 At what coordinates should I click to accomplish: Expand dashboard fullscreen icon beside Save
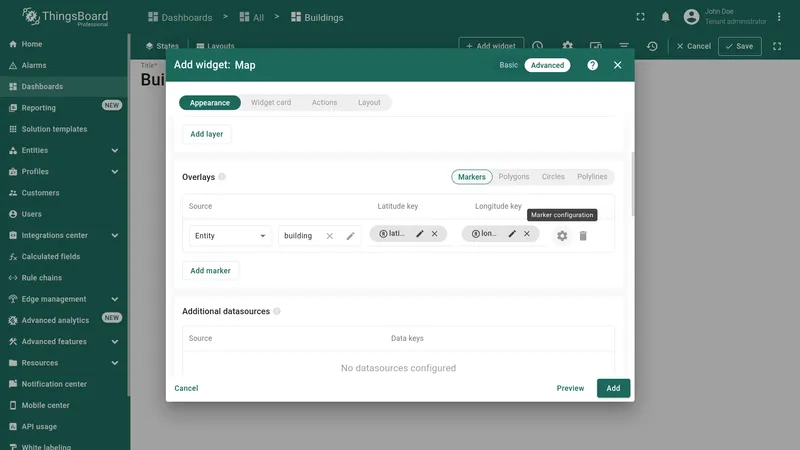tap(777, 46)
